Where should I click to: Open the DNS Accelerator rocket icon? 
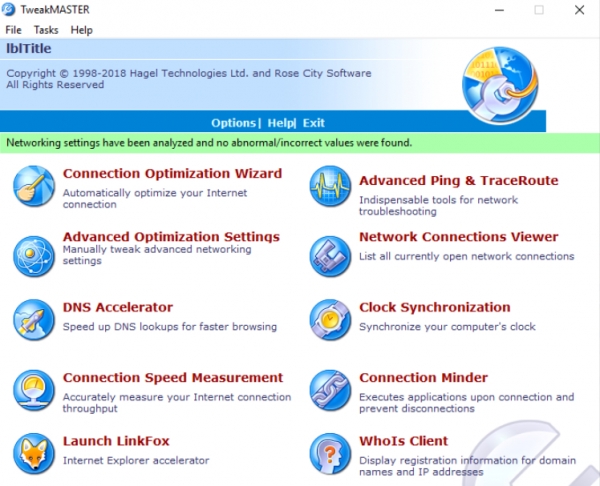[x=33, y=320]
